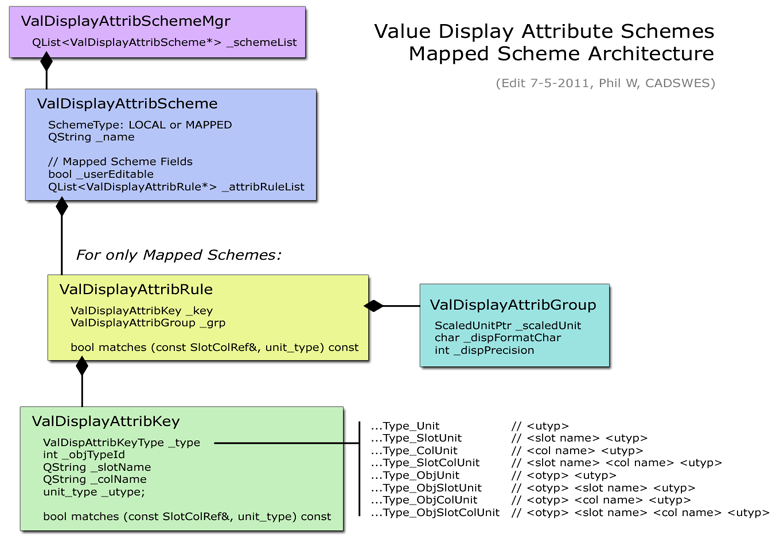Click the ...Type_ObjColUnit enum entry
780x539 pixels.
424,500
